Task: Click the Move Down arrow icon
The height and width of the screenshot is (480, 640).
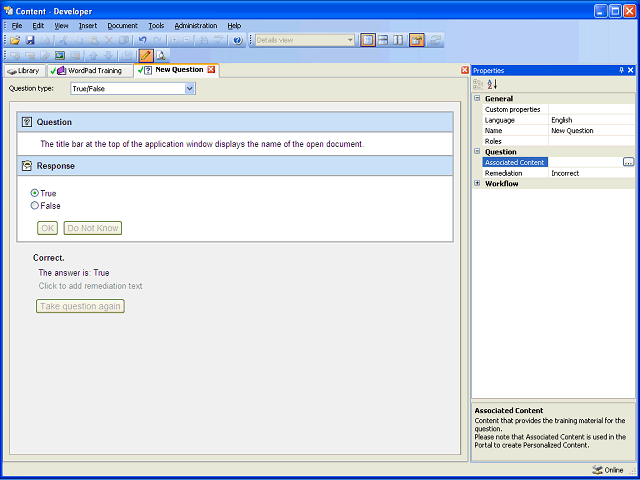Action: [108, 56]
